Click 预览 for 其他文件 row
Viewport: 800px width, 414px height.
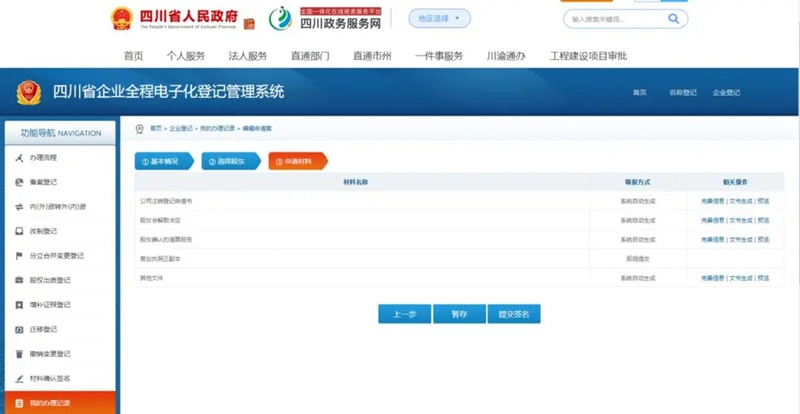click(763, 278)
